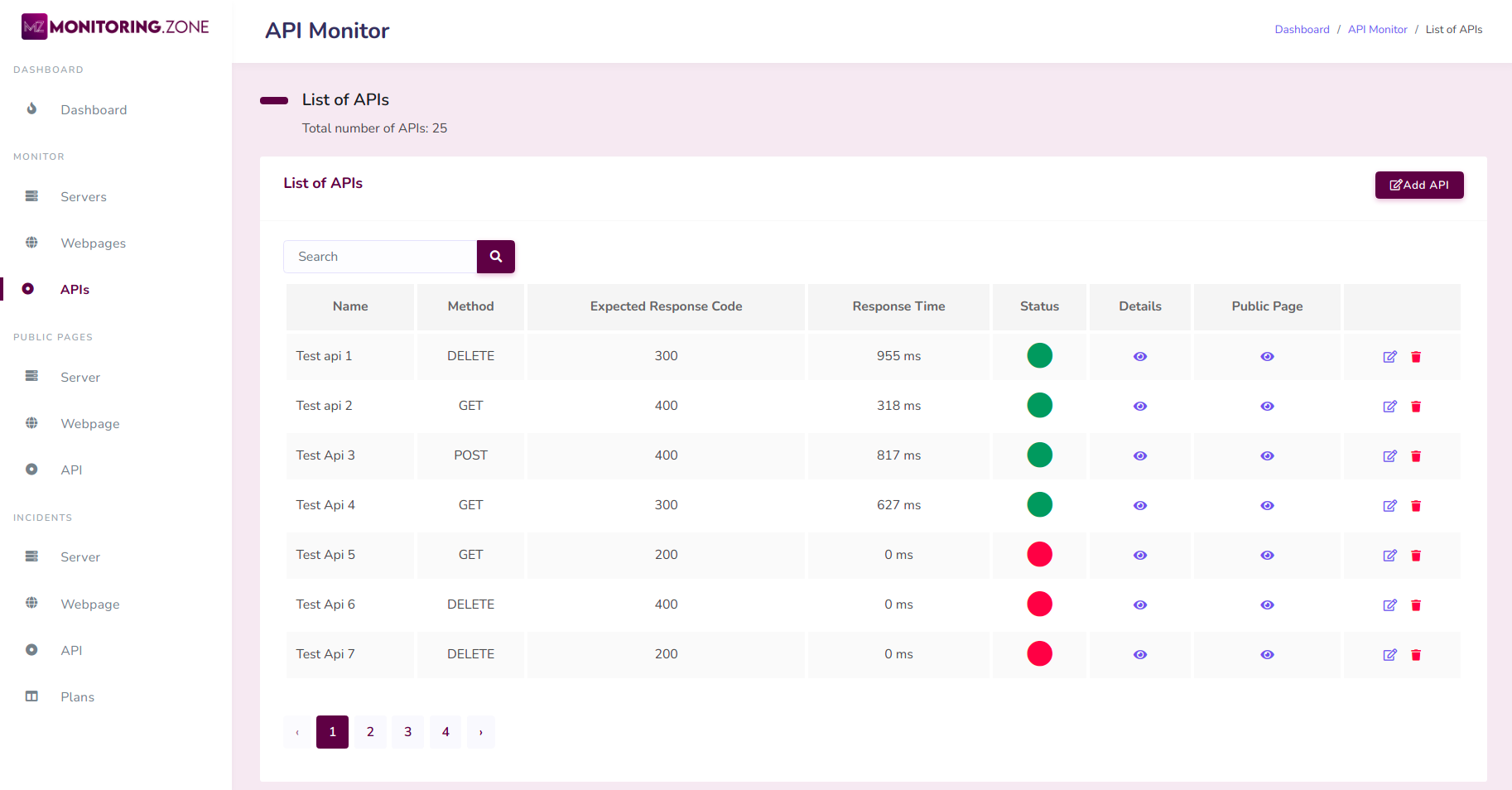Delete Test Api 7 entry
Viewport: 1512px width, 790px height.
[1416, 655]
